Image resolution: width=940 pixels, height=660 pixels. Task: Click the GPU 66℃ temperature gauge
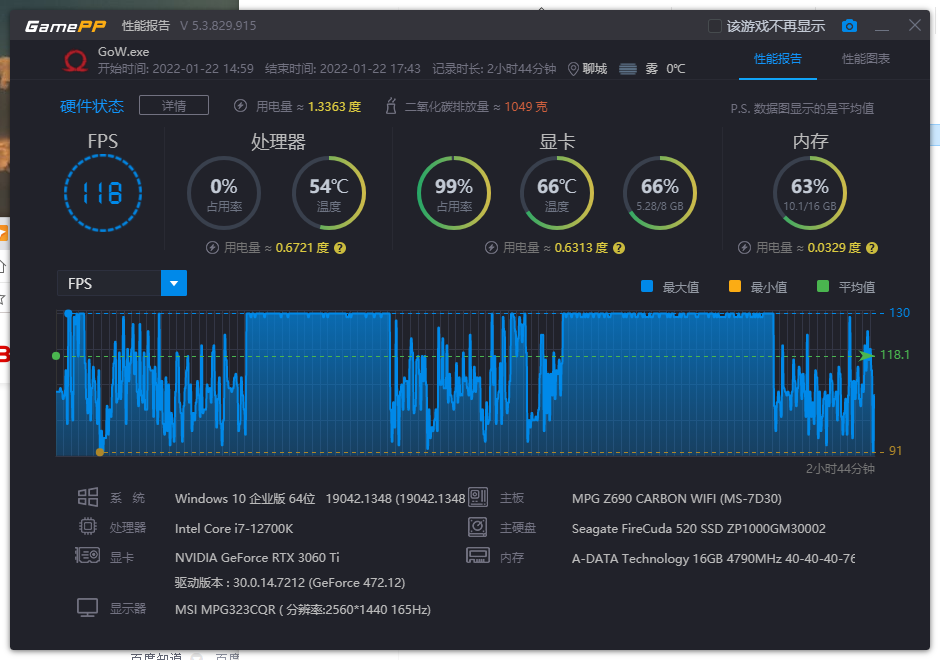(x=557, y=193)
